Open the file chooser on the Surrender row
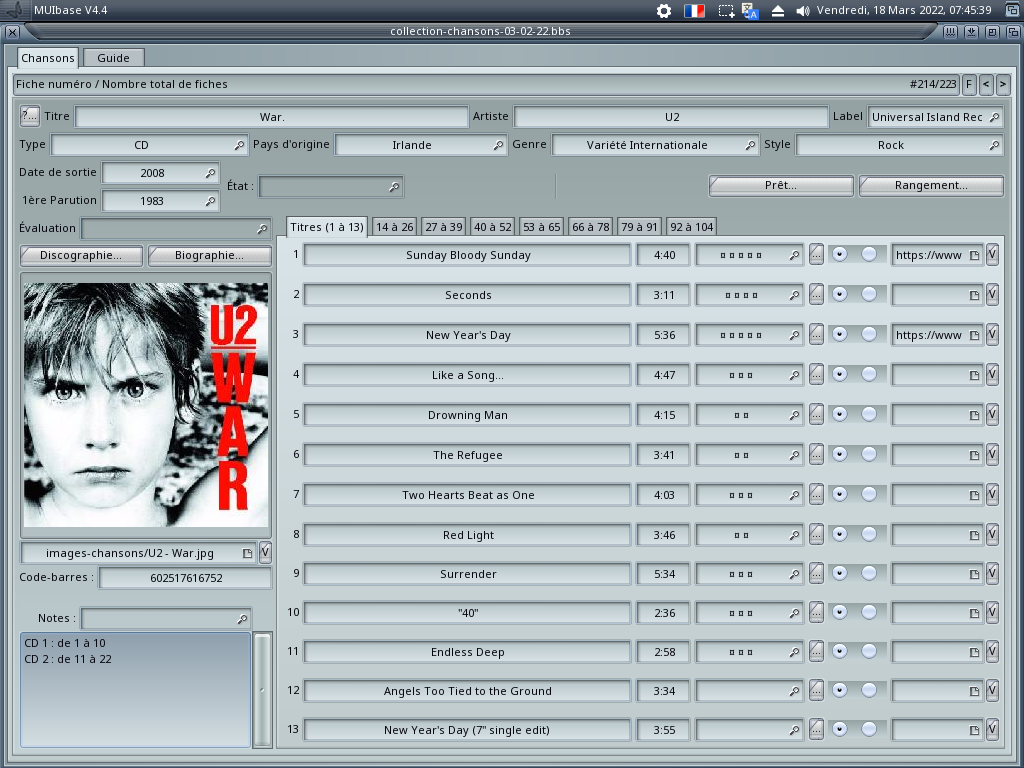Viewport: 1024px width, 768px height. click(x=974, y=574)
